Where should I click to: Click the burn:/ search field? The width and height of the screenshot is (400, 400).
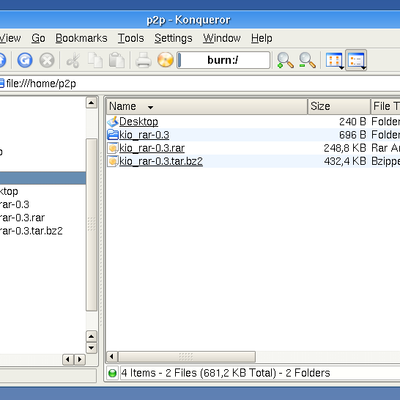click(223, 60)
